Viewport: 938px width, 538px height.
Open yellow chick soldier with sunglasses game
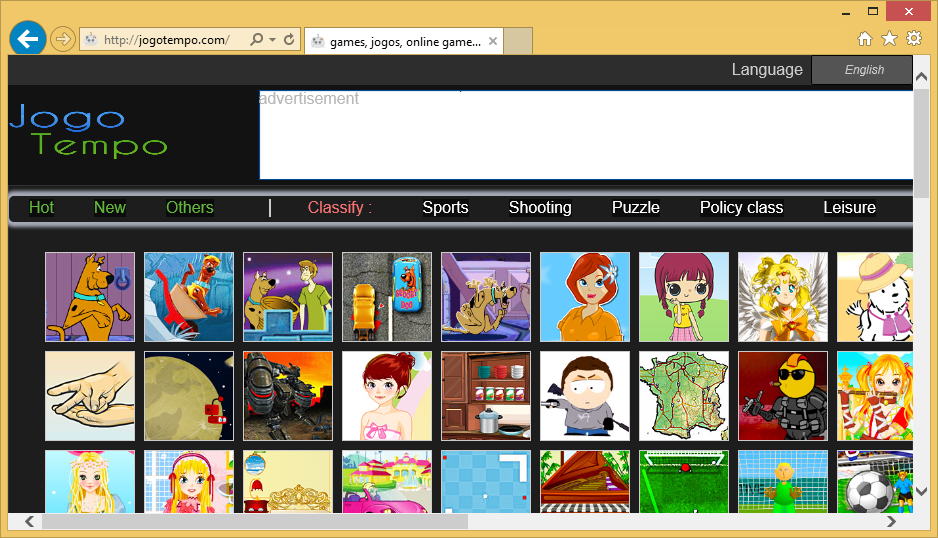[x=783, y=396]
